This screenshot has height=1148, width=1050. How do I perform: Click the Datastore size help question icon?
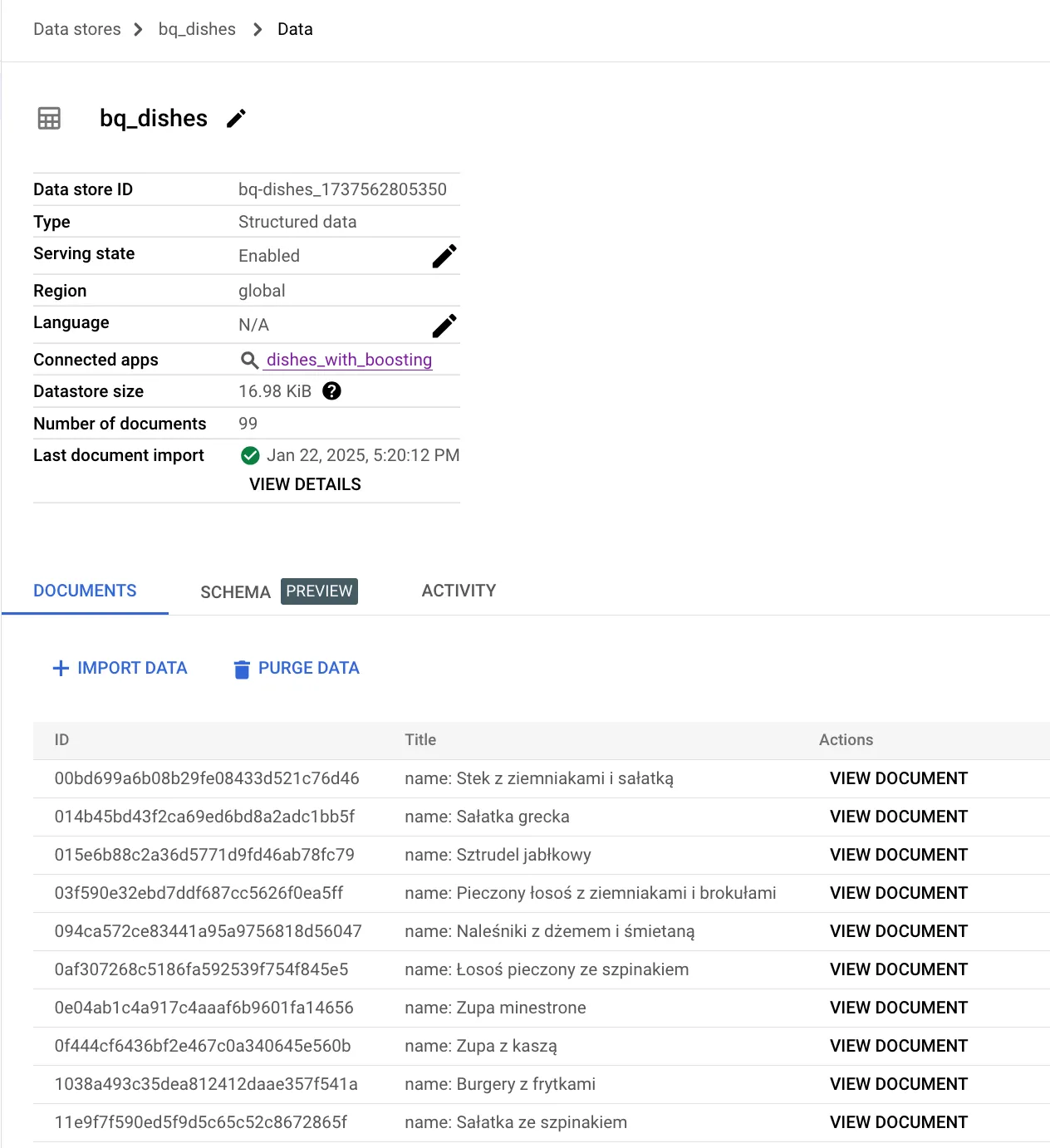pyautogui.click(x=331, y=391)
